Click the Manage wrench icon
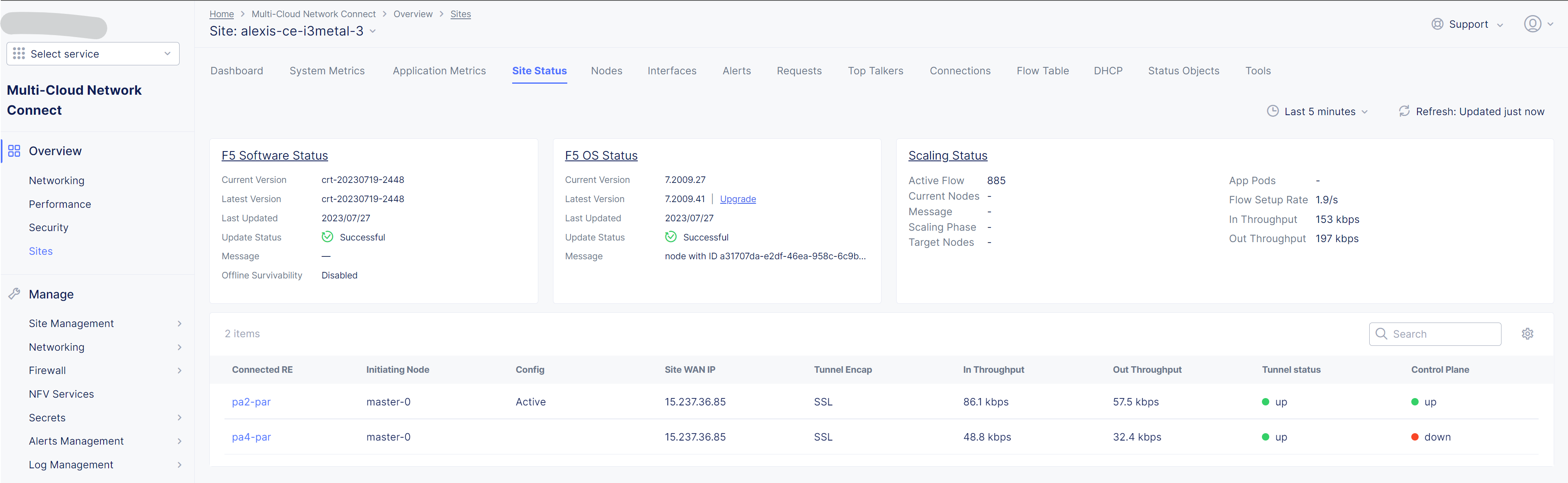Viewport: 1568px width, 483px height. [14, 294]
